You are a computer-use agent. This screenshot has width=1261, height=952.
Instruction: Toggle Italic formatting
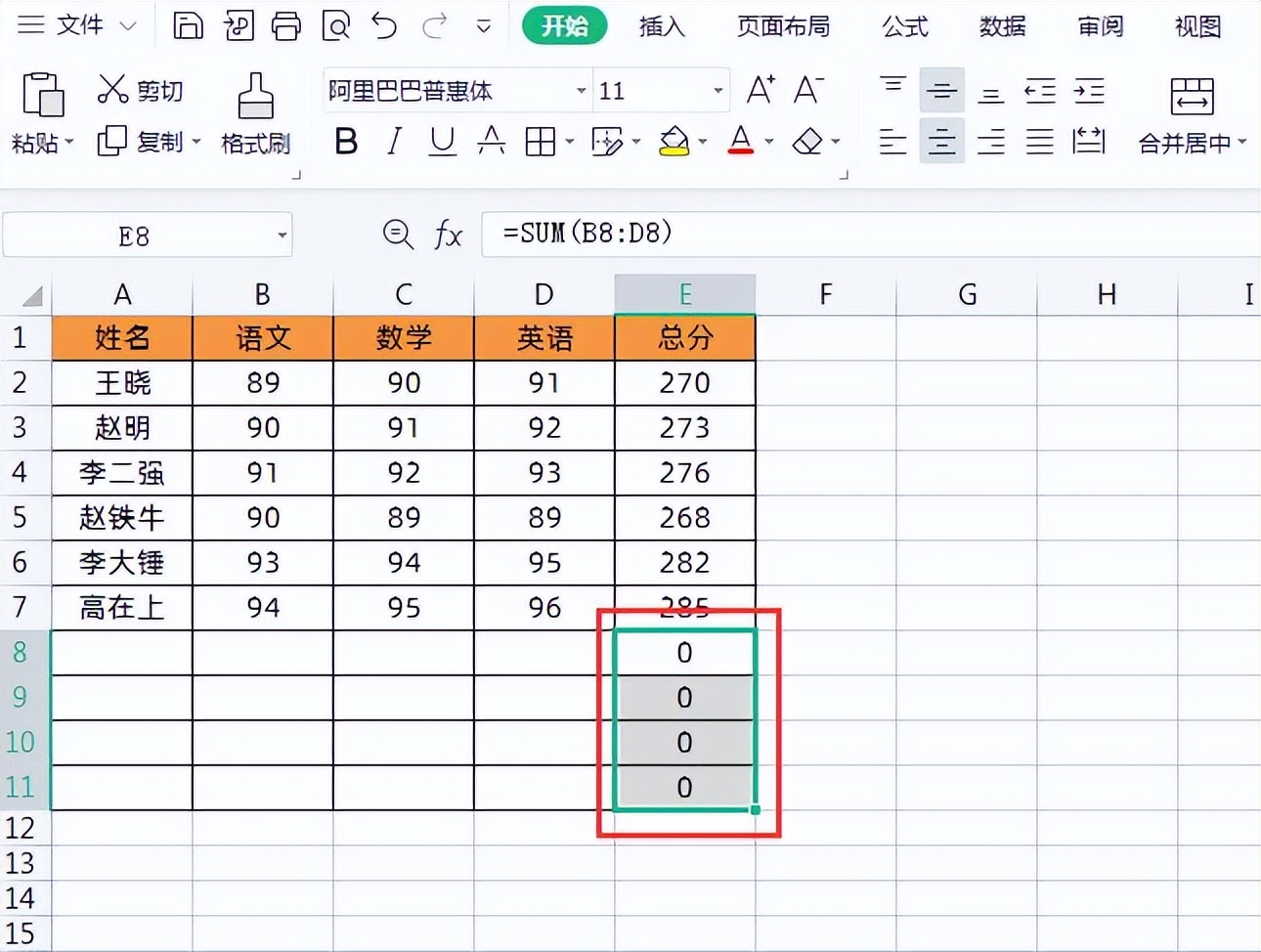point(395,142)
